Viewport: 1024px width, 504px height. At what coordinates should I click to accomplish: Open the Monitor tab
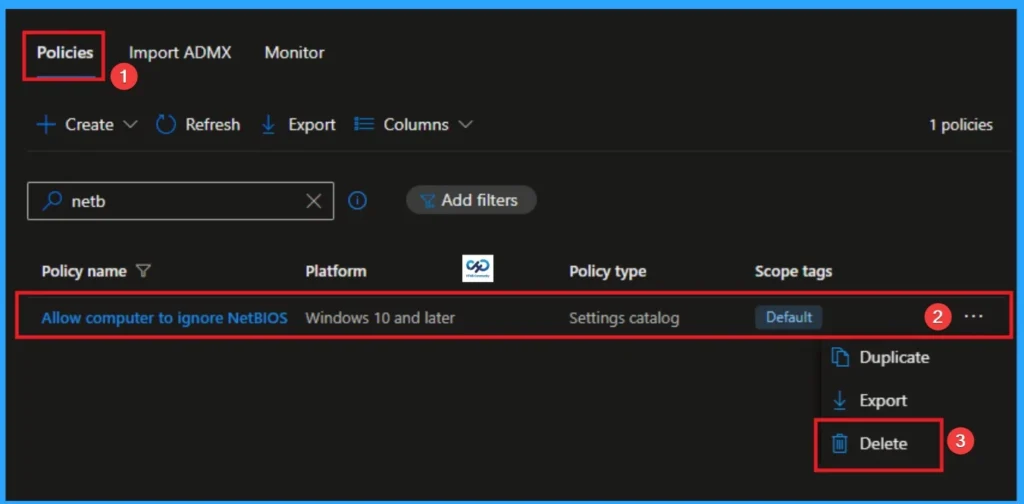click(294, 53)
